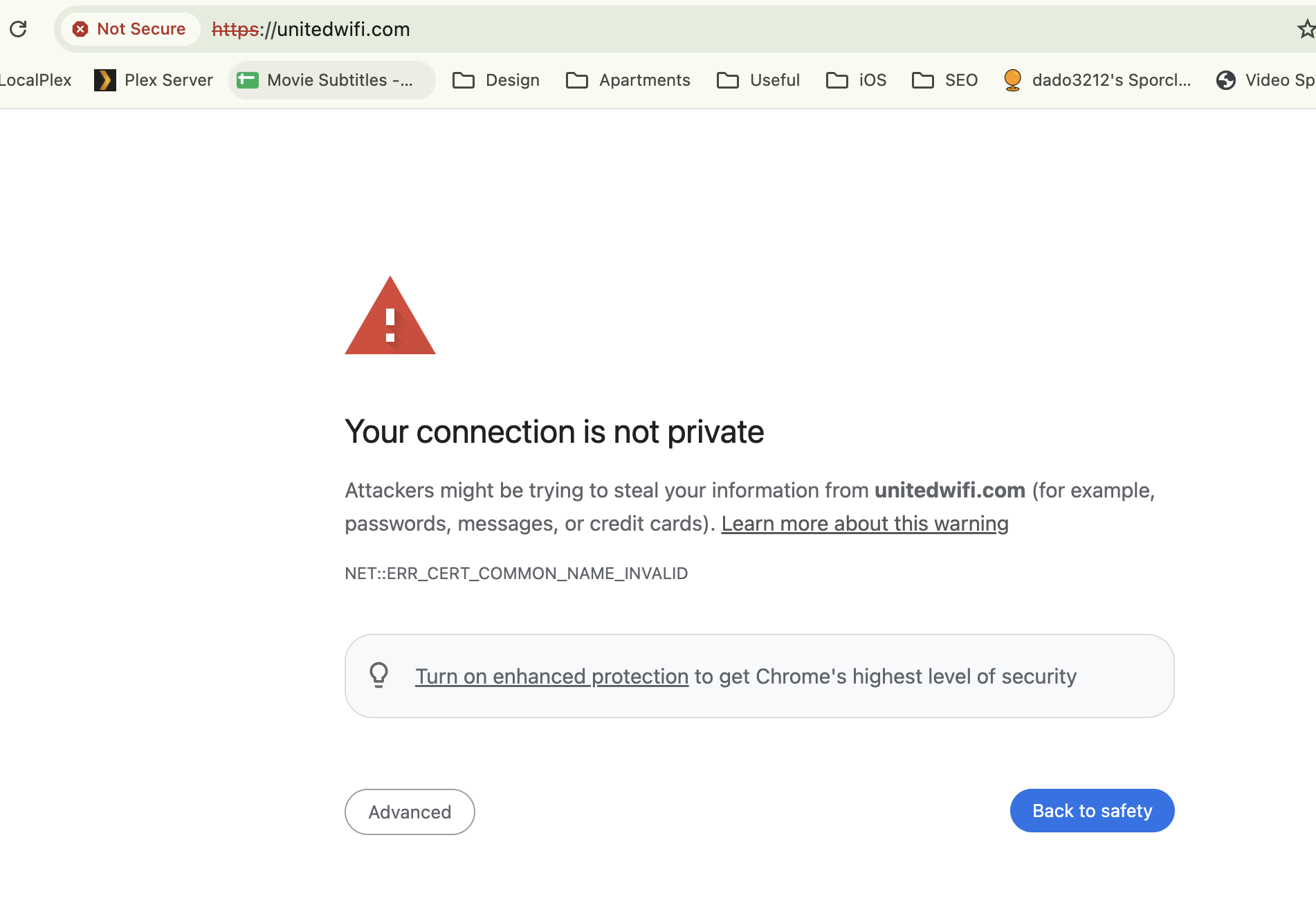Expand the Design bookmarks folder
The width and height of the screenshot is (1316, 905).
[x=496, y=80]
